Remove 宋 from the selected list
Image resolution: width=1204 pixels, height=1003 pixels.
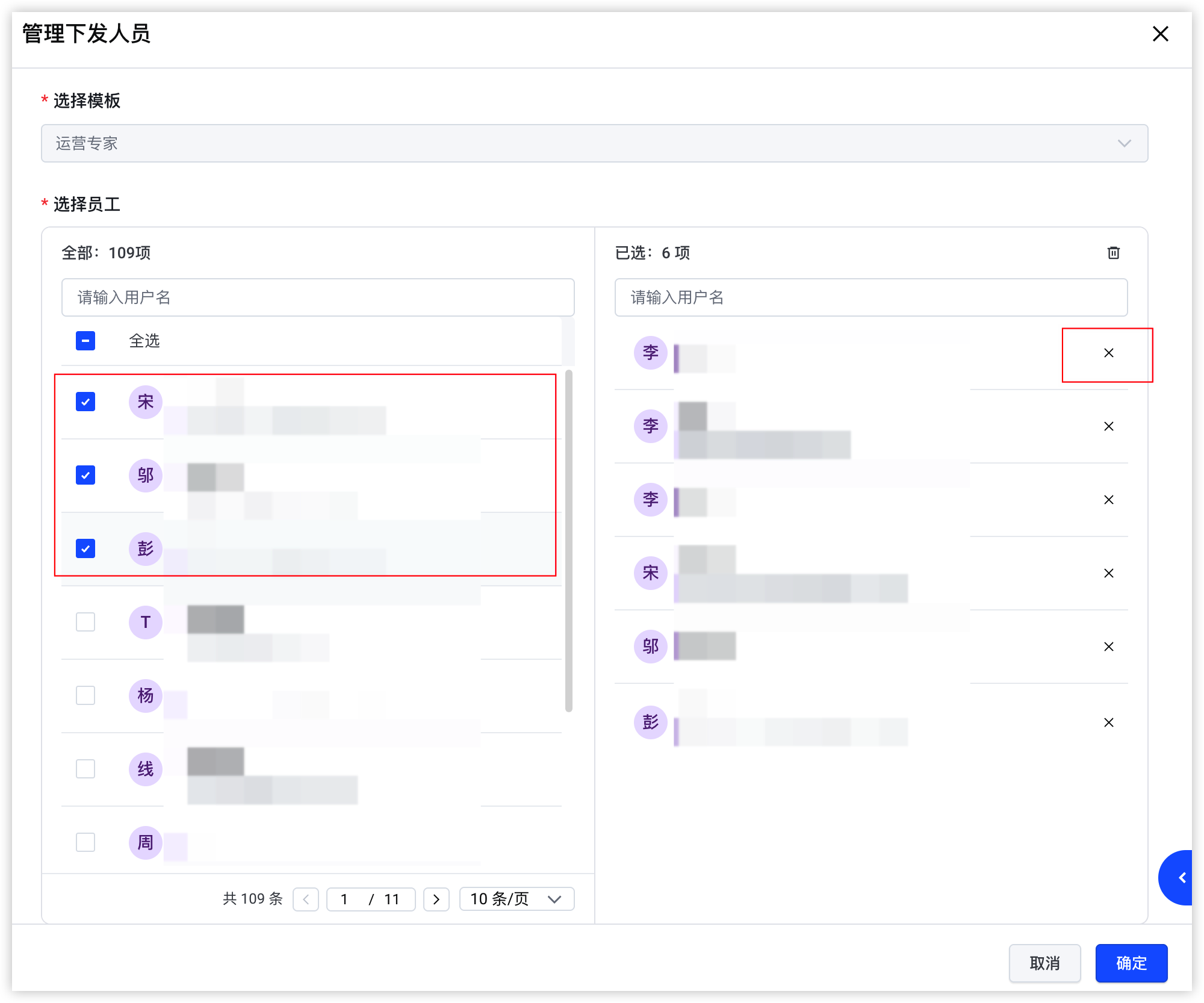coord(1108,574)
